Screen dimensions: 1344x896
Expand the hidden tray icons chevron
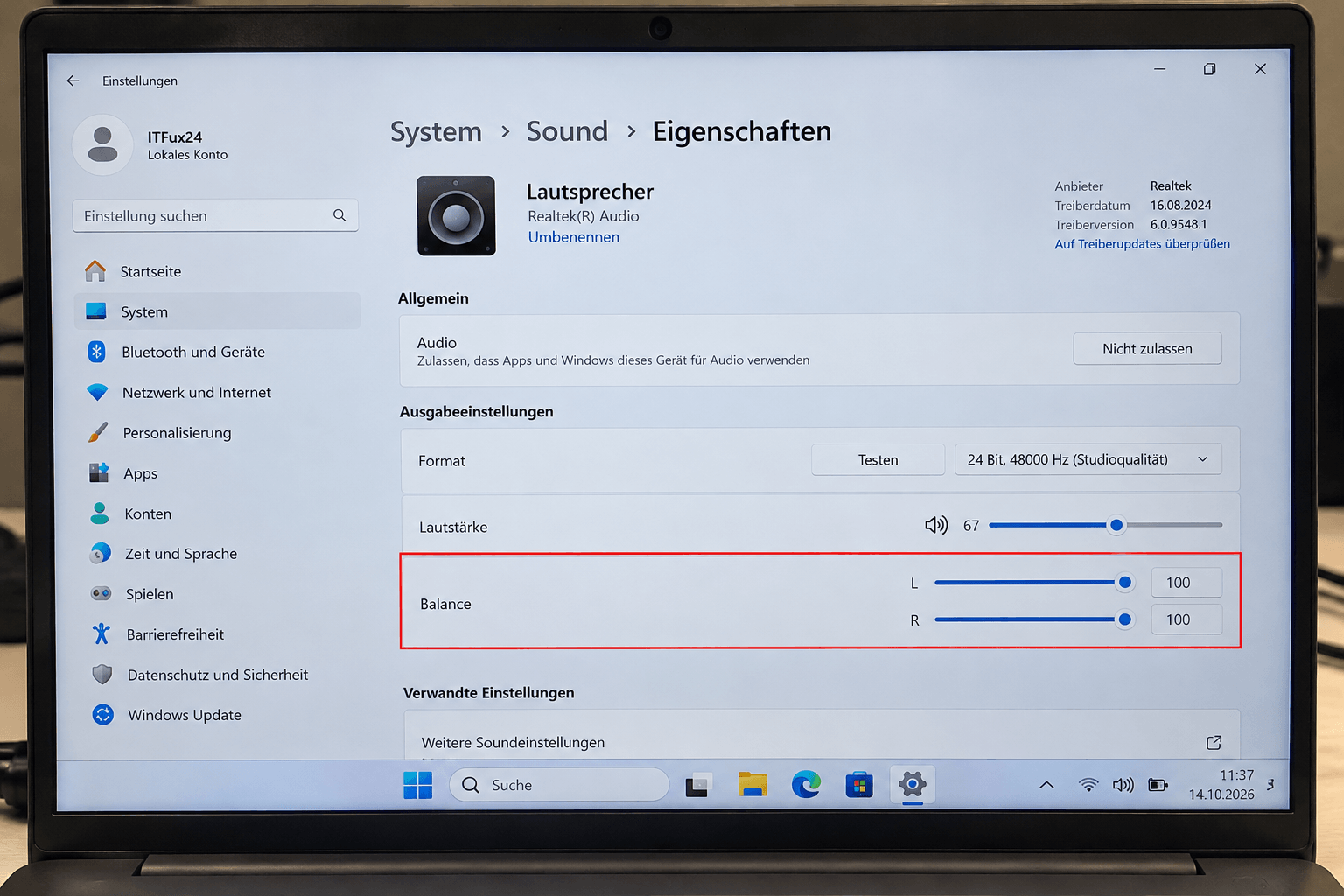(x=1046, y=785)
